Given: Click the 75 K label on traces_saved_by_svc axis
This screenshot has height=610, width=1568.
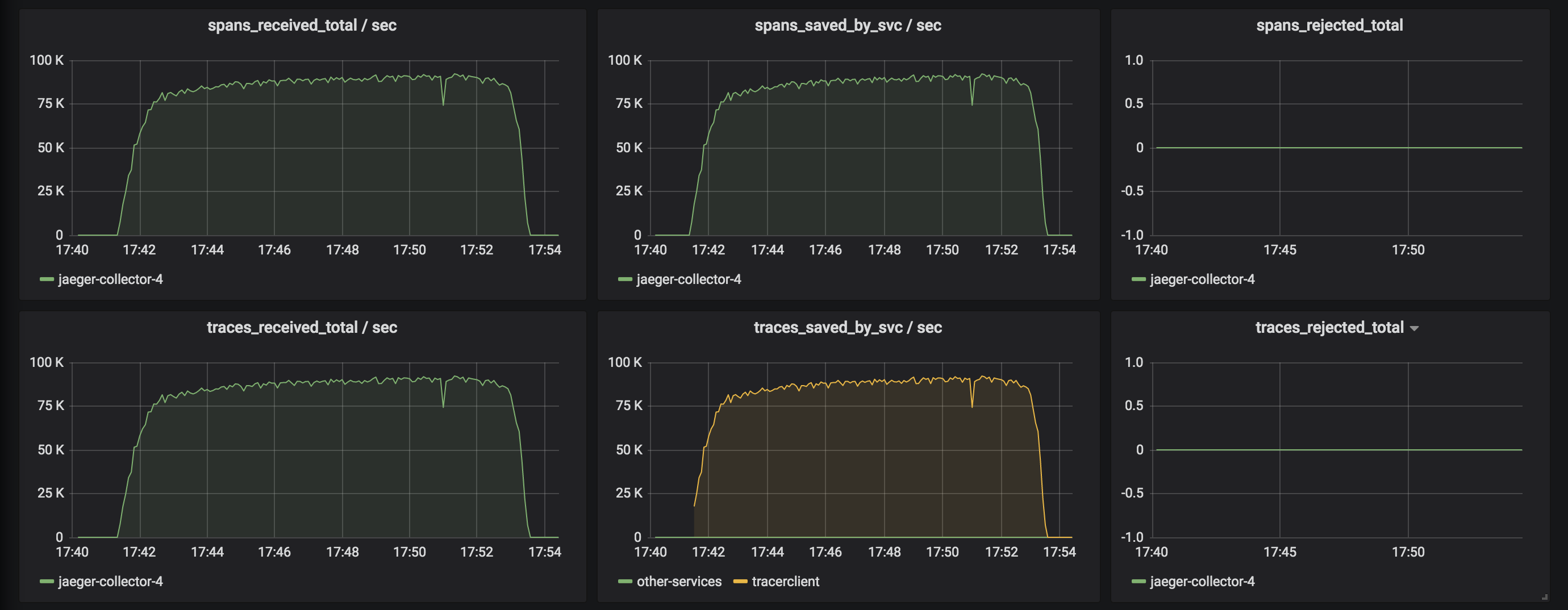Looking at the screenshot, I should point(629,406).
